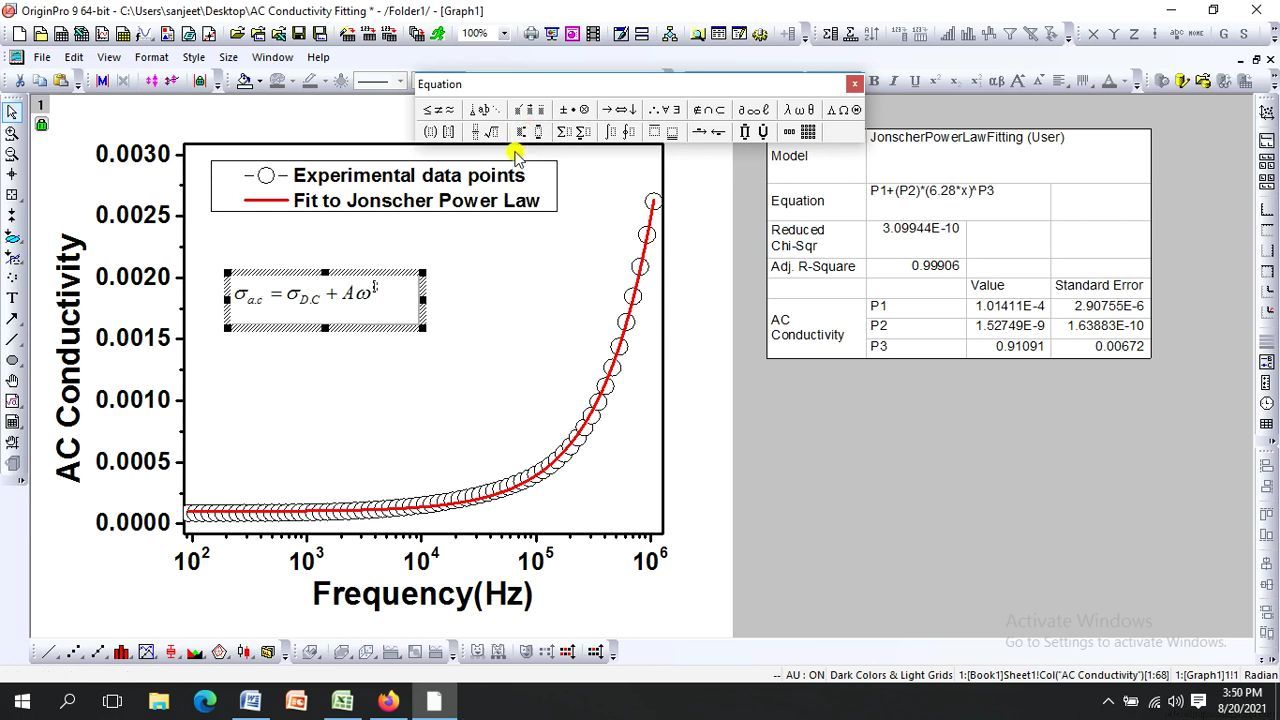Open the Format menu
Viewport: 1280px width, 720px height.
[151, 57]
